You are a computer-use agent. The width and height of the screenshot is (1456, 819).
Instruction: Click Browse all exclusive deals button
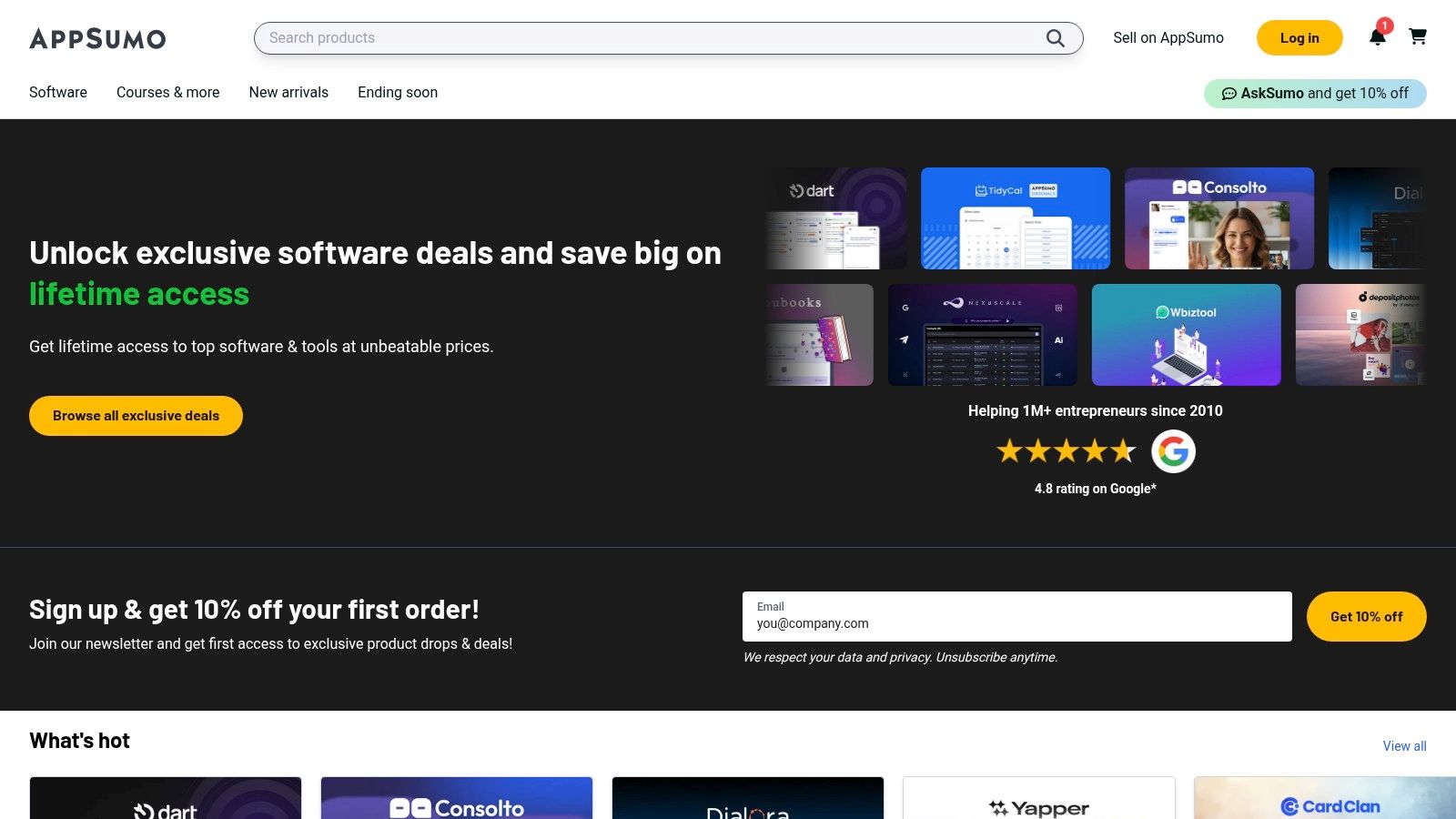pyautogui.click(x=136, y=416)
